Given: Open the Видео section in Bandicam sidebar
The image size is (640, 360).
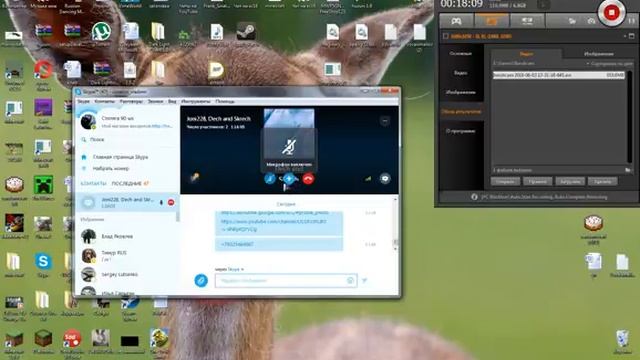Looking at the screenshot, I should coord(461,73).
